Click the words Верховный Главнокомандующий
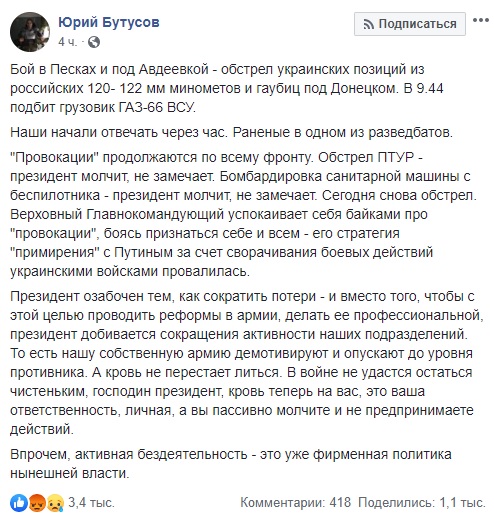This screenshot has height=519, width=494. (x=117, y=214)
